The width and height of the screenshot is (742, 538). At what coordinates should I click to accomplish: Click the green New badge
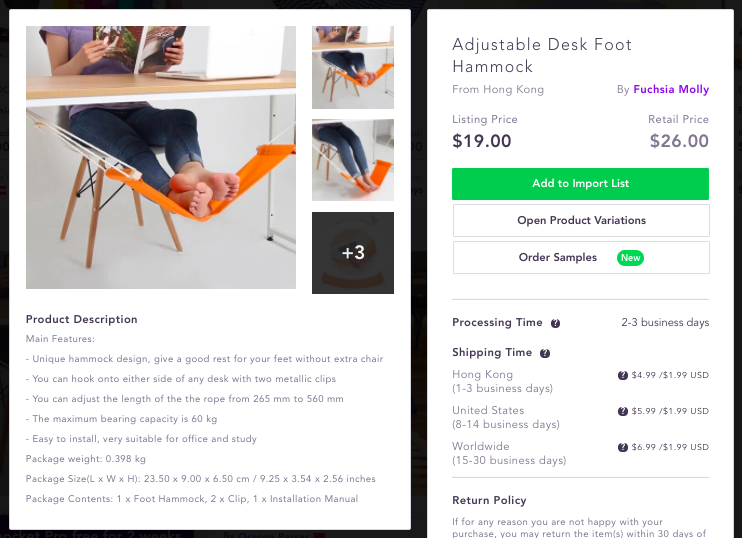click(x=631, y=258)
